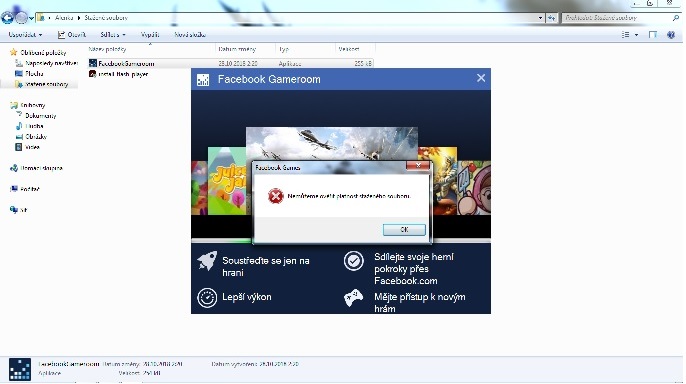Click the gamepad icon beside Mějte přístup

(x=354, y=298)
